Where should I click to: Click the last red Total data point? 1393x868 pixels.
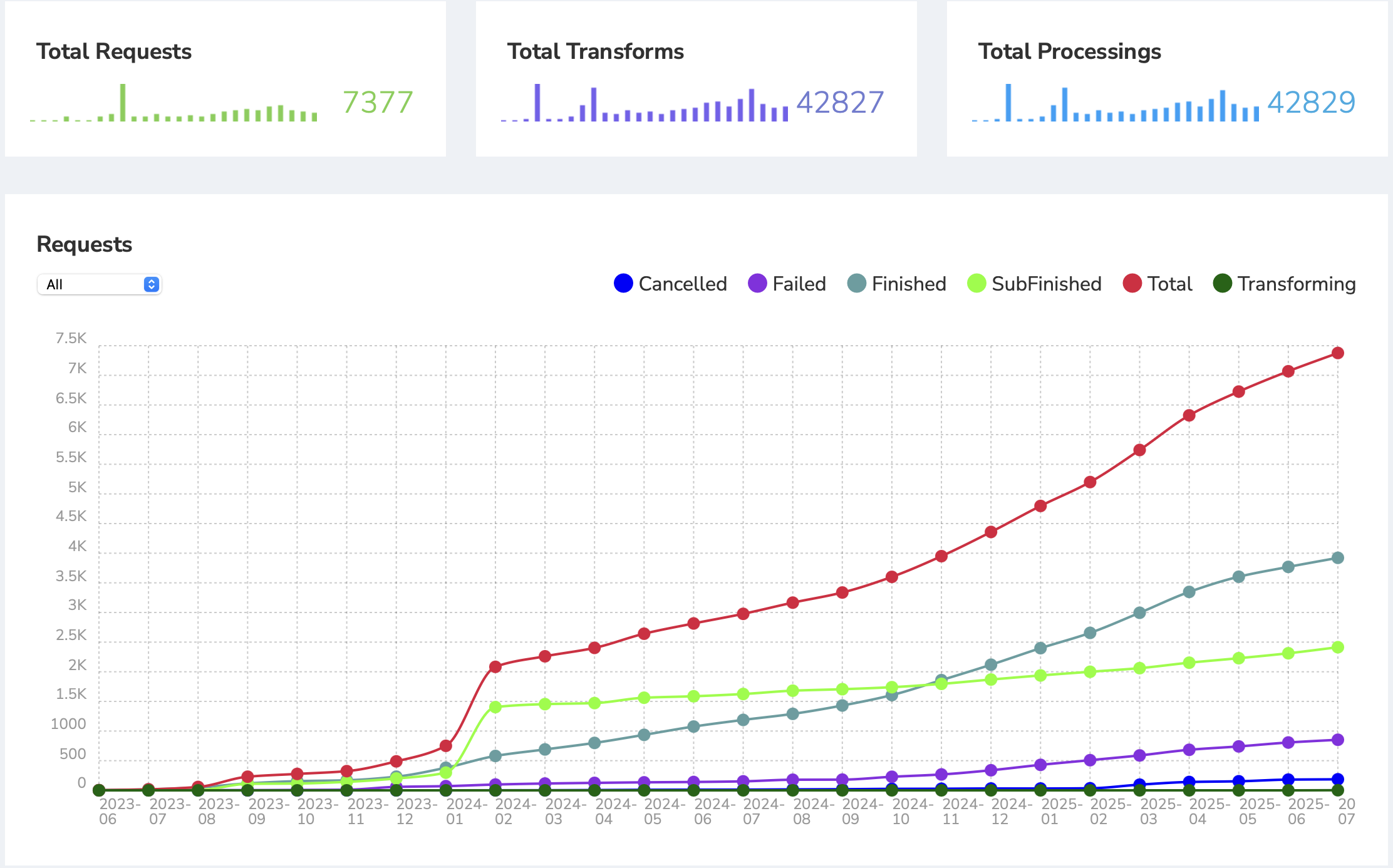coord(1337,353)
